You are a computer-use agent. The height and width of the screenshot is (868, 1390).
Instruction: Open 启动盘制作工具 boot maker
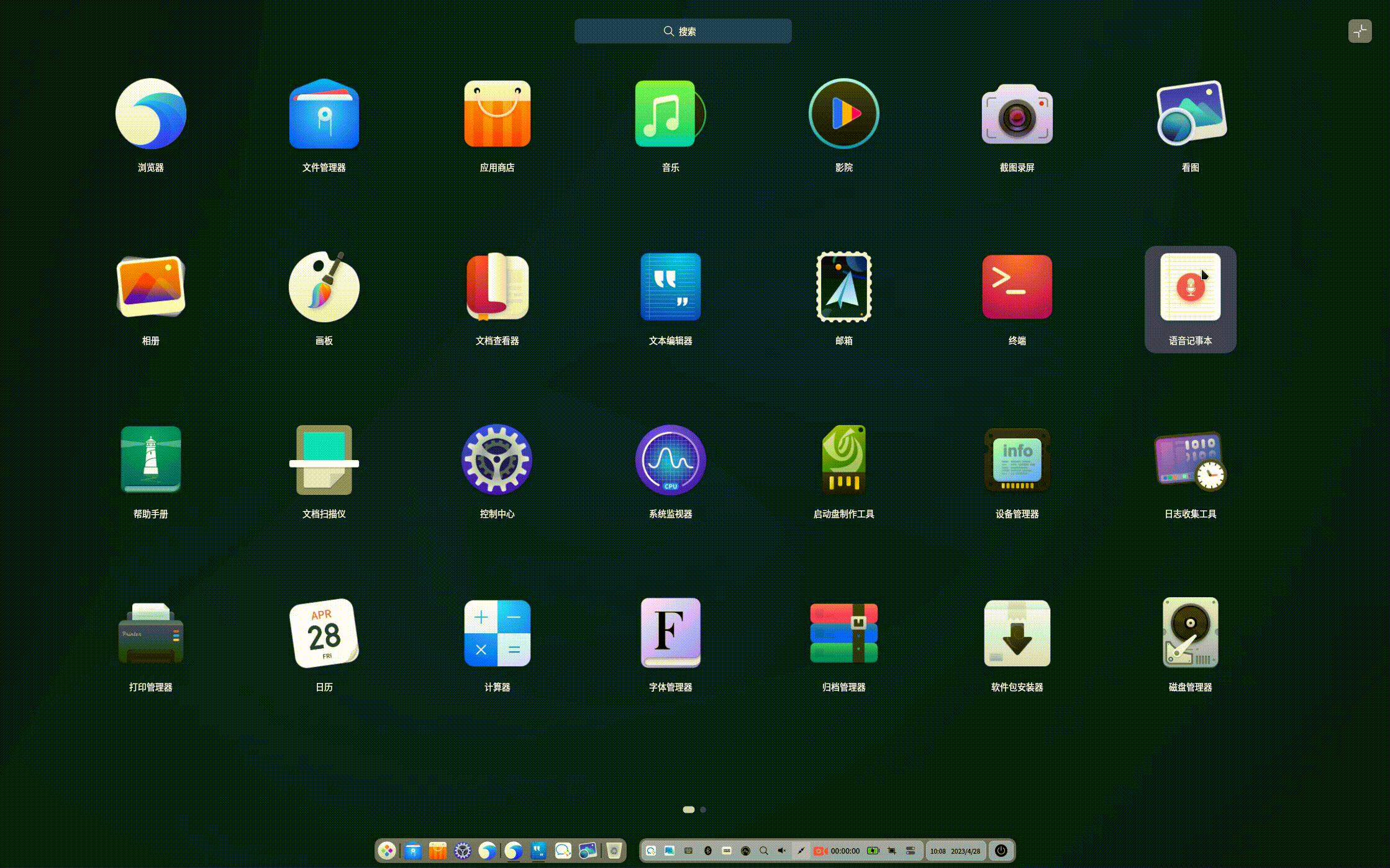(x=843, y=460)
